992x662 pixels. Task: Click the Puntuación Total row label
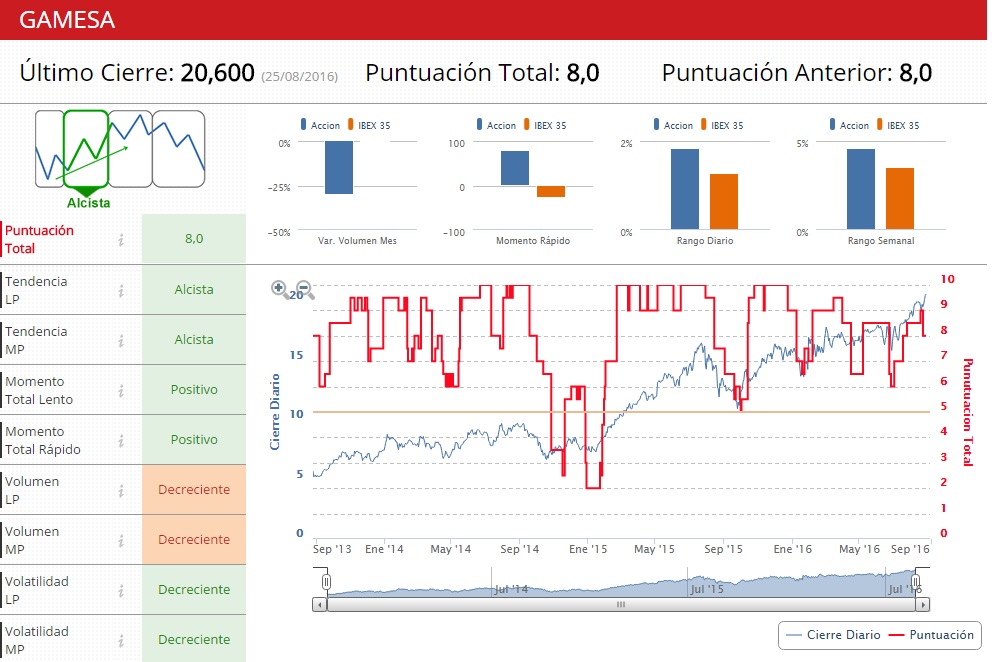coord(39,239)
